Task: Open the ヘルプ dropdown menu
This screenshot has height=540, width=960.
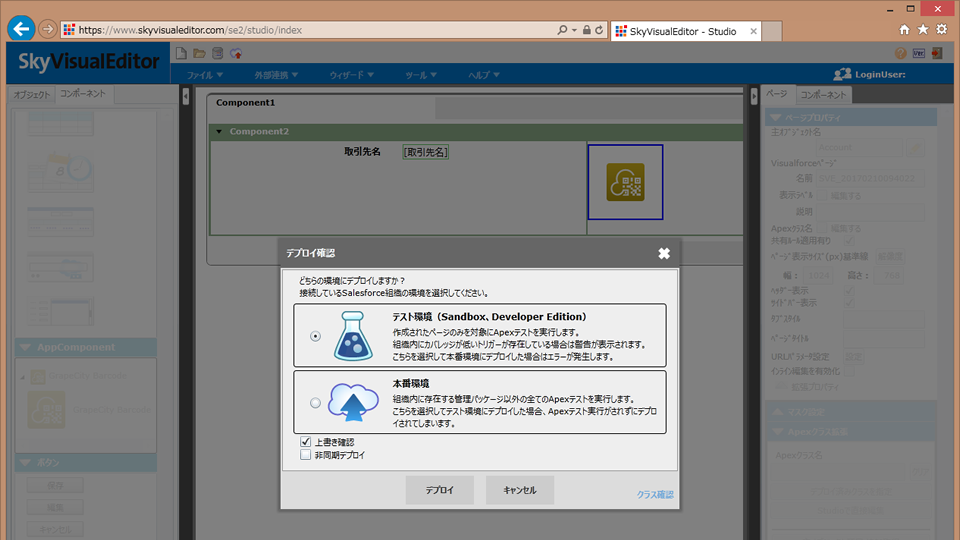Action: pyautogui.click(x=484, y=75)
